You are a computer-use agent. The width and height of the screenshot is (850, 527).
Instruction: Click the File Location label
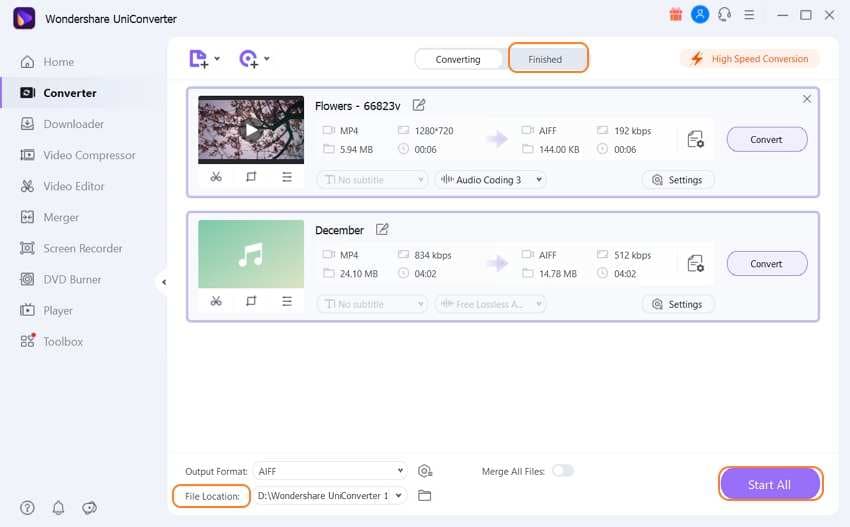pos(212,496)
